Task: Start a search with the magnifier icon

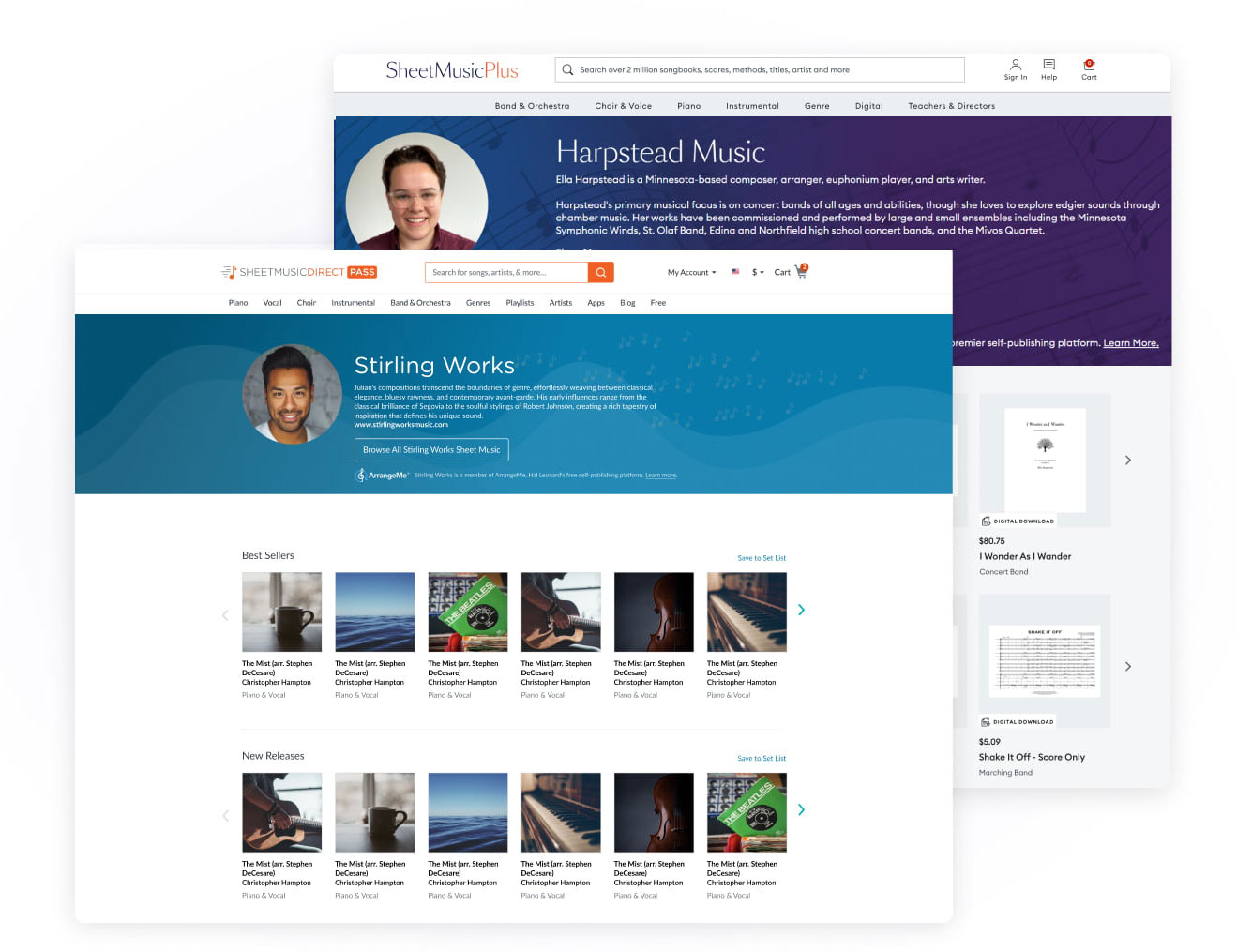Action: click(600, 272)
